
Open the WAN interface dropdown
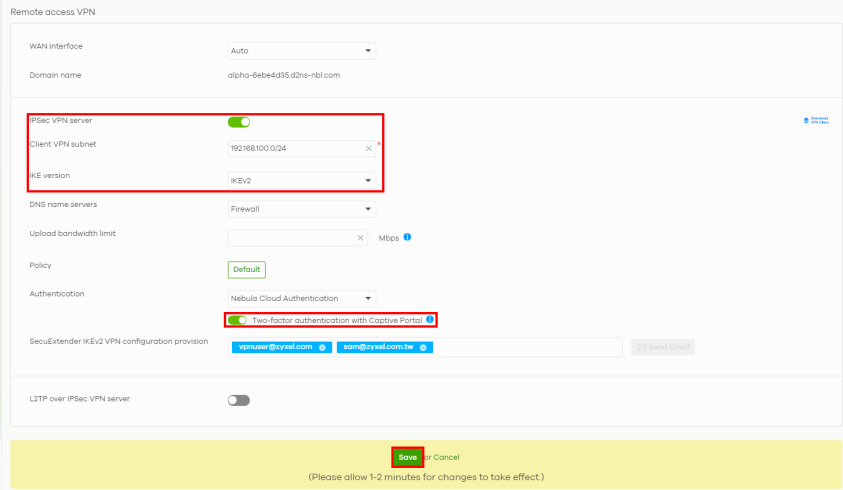[301, 51]
